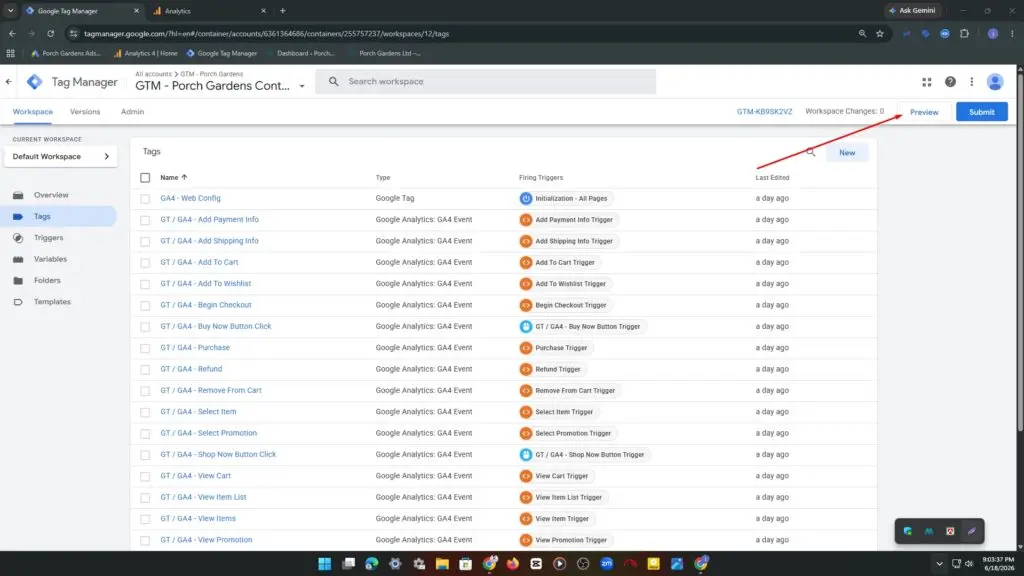The image size is (1024, 576).
Task: Click the tags table search magnifier icon
Action: (810, 152)
